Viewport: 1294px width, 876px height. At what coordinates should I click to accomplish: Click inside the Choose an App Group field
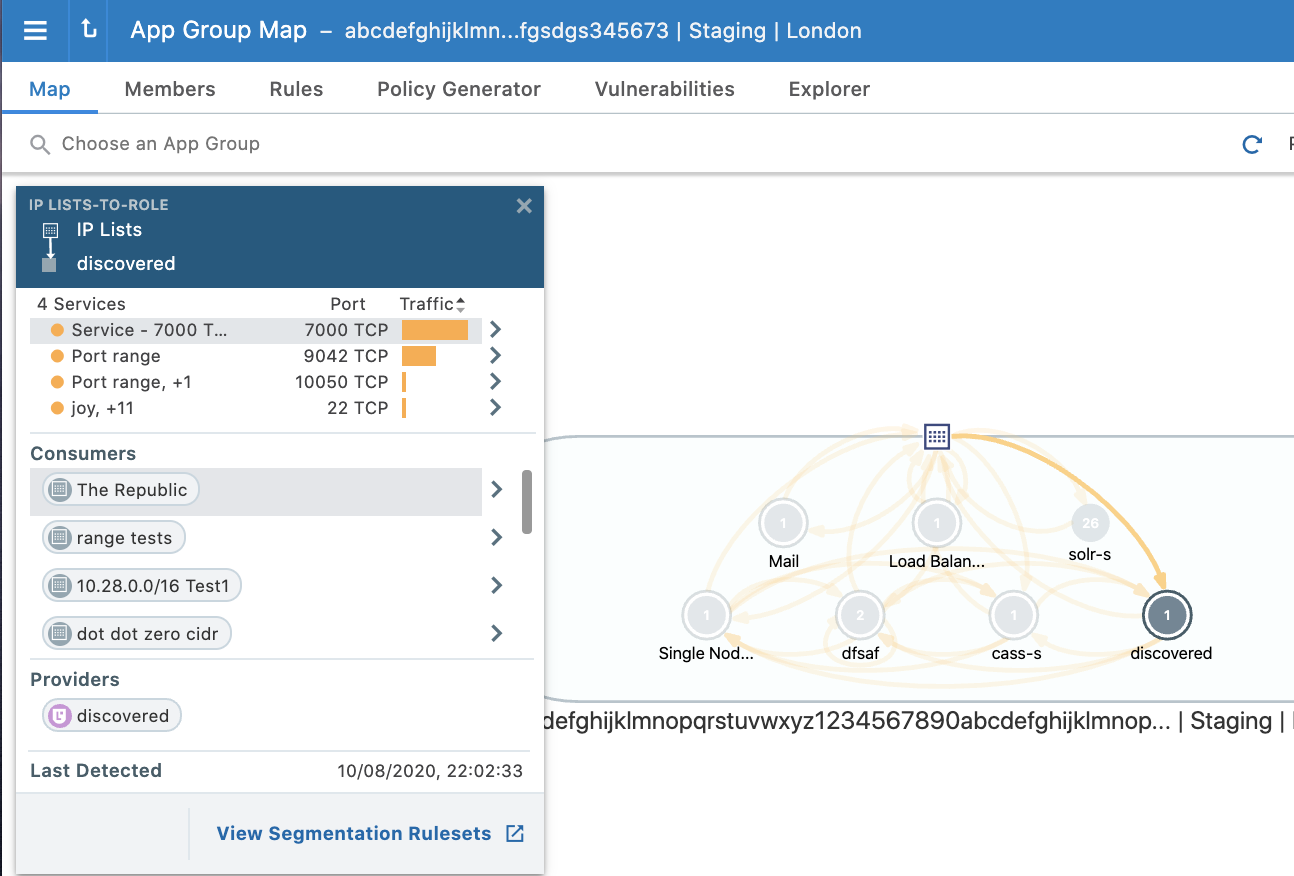tap(160, 144)
